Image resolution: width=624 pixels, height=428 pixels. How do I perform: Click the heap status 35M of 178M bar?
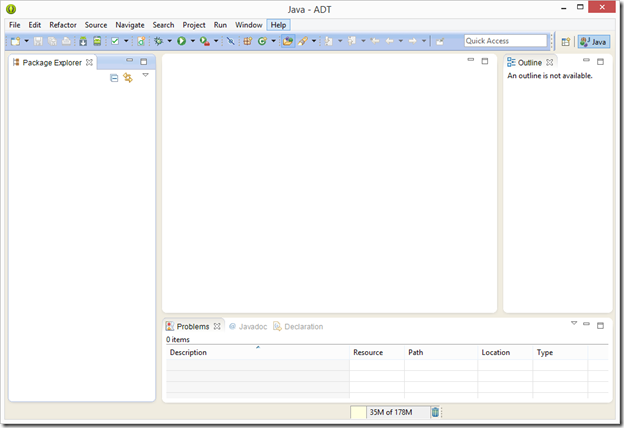pos(390,412)
